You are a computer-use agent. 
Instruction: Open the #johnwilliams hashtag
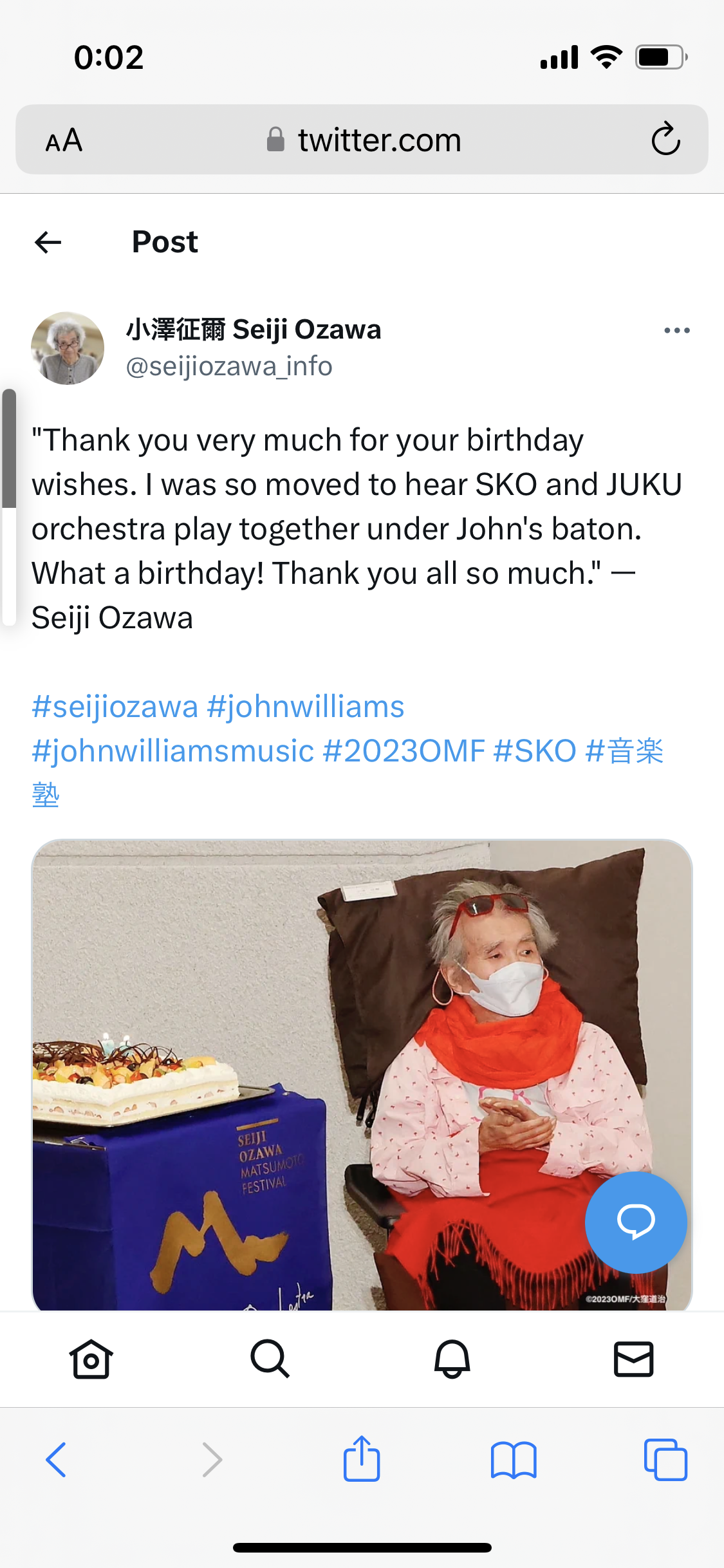[x=306, y=707]
